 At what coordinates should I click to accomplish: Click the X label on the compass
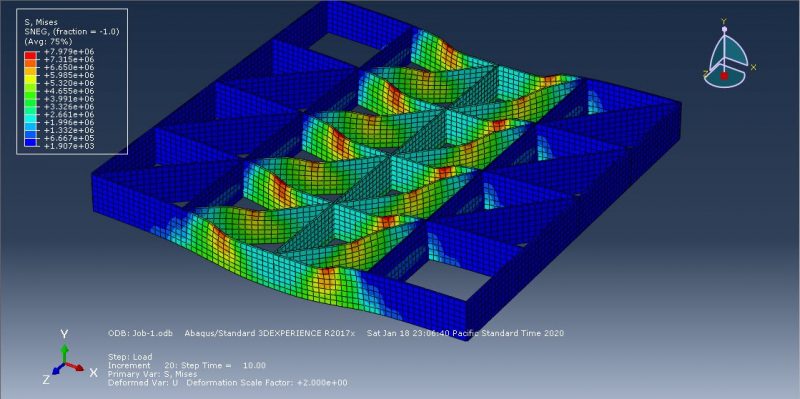click(754, 67)
